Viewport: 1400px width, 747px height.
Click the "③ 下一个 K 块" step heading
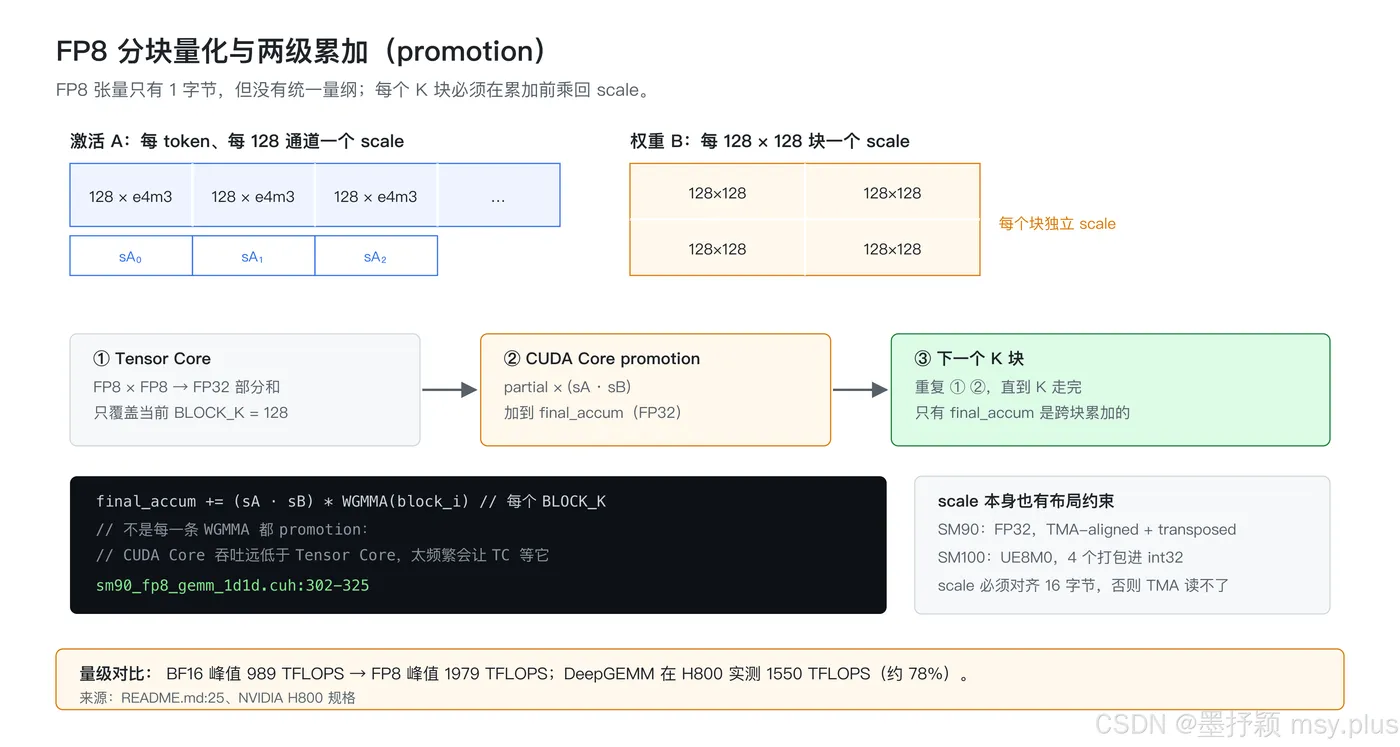coord(969,359)
